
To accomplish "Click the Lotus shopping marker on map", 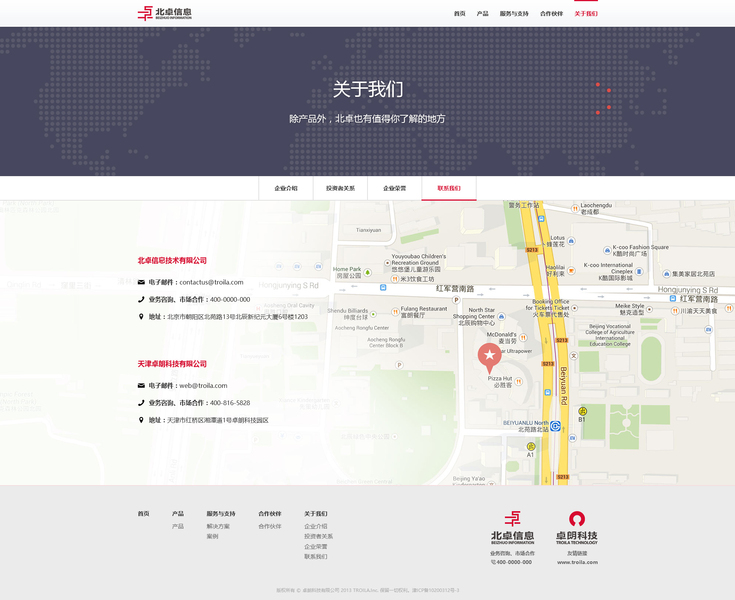I will [x=571, y=241].
